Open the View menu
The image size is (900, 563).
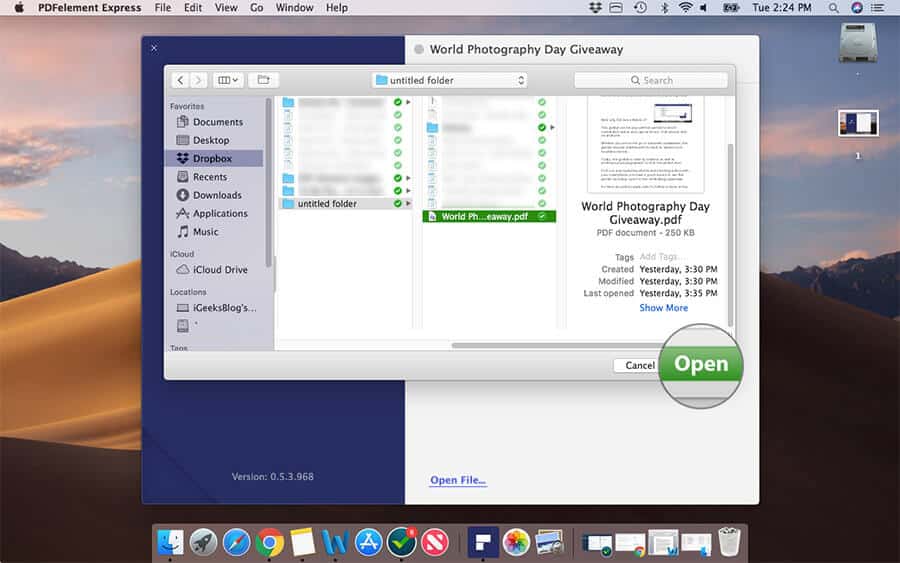tap(226, 7)
